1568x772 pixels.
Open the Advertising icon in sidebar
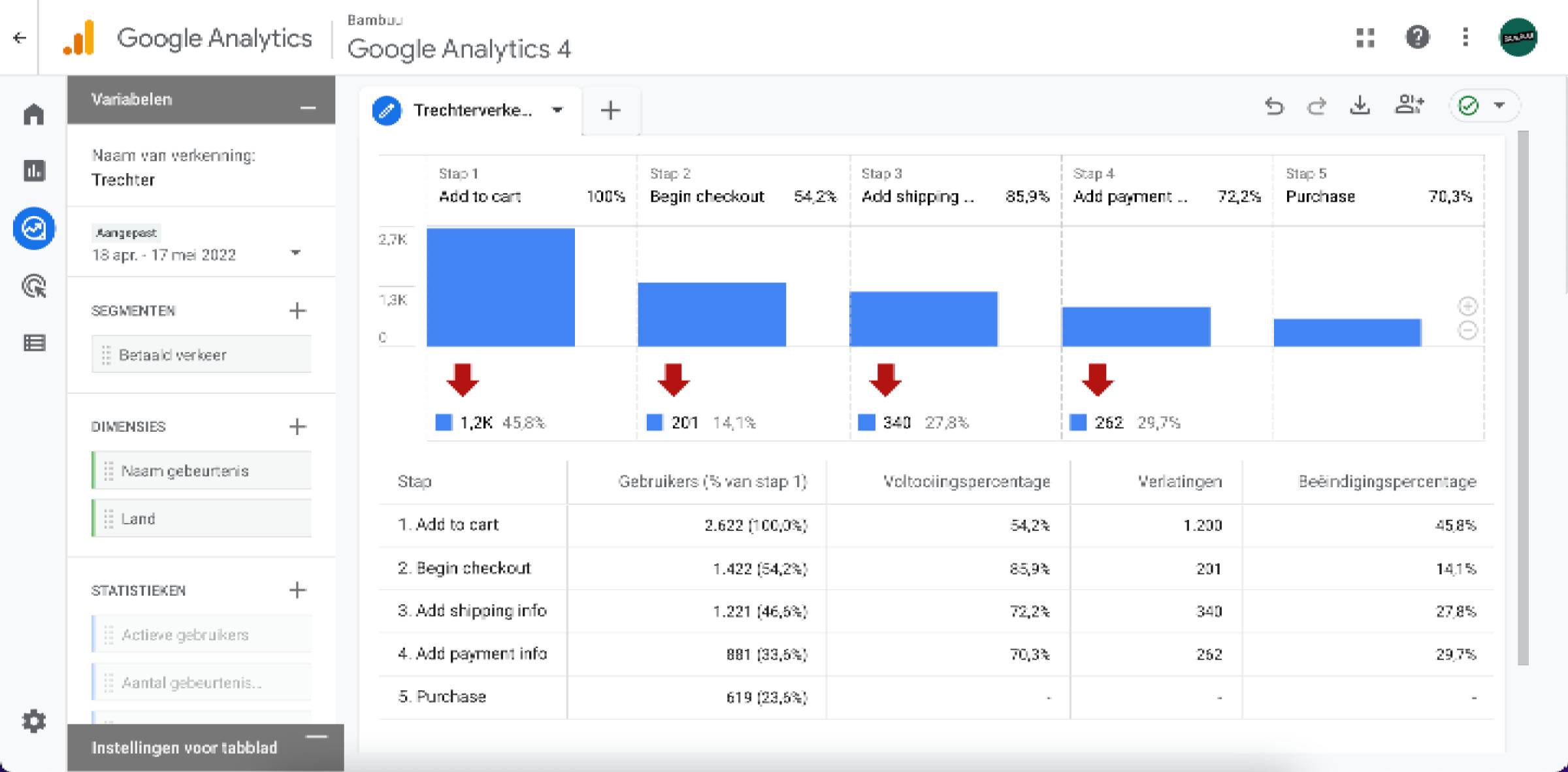34,286
